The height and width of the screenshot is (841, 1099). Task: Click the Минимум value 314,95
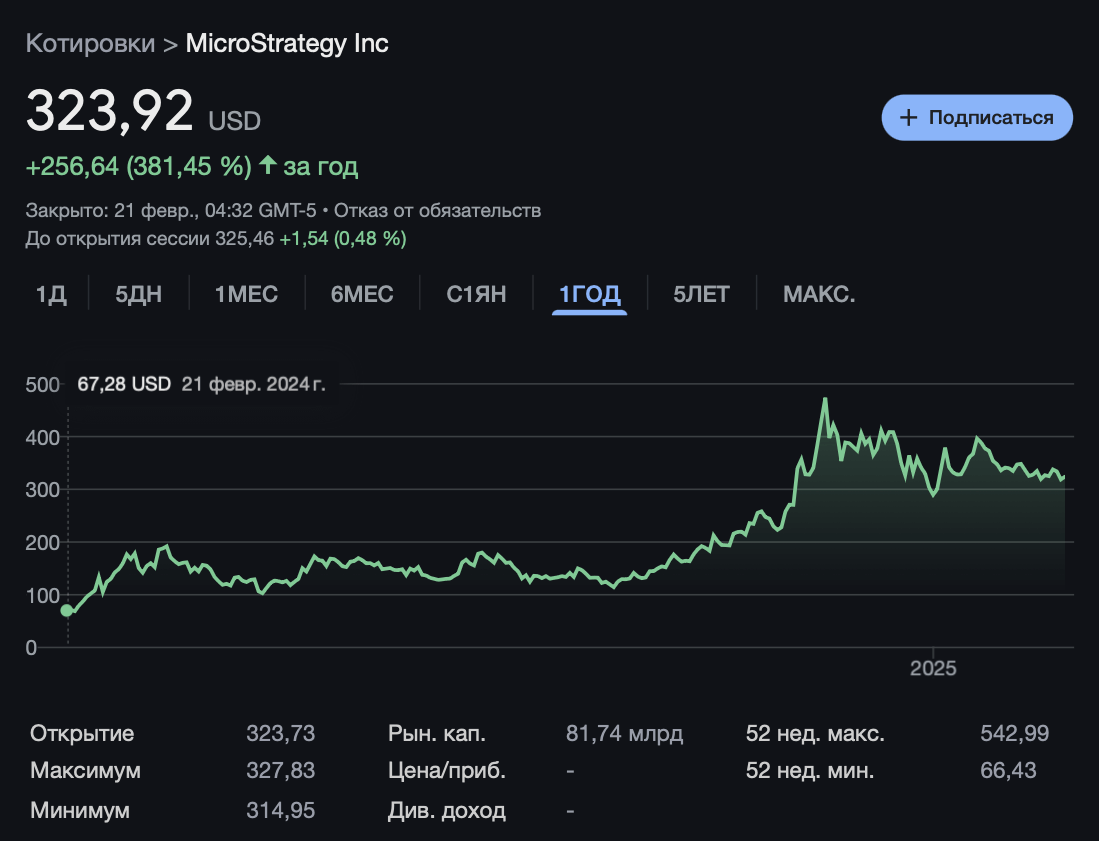[x=280, y=810]
